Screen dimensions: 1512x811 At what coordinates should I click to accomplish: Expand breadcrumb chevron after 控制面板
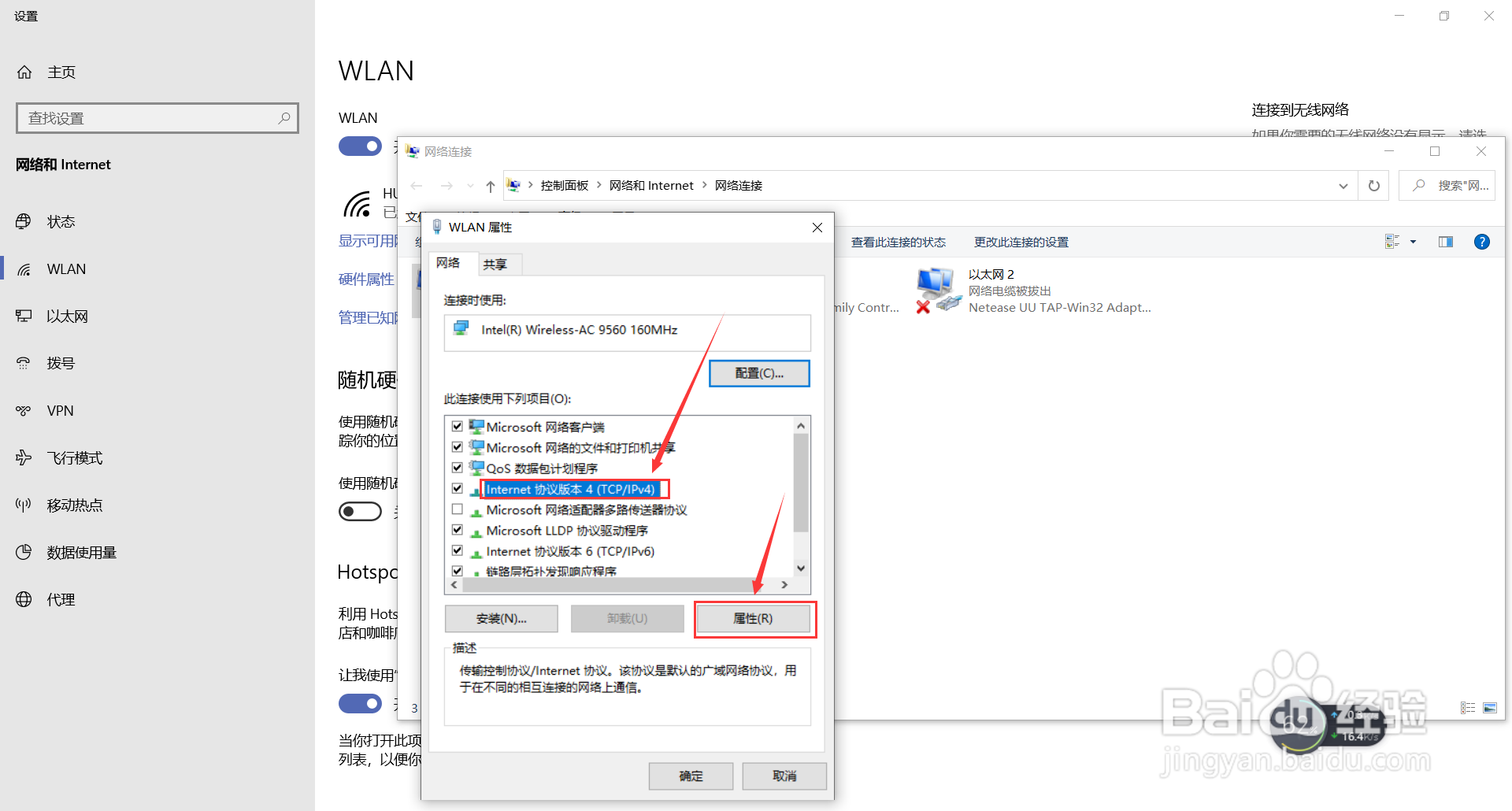coord(598,186)
